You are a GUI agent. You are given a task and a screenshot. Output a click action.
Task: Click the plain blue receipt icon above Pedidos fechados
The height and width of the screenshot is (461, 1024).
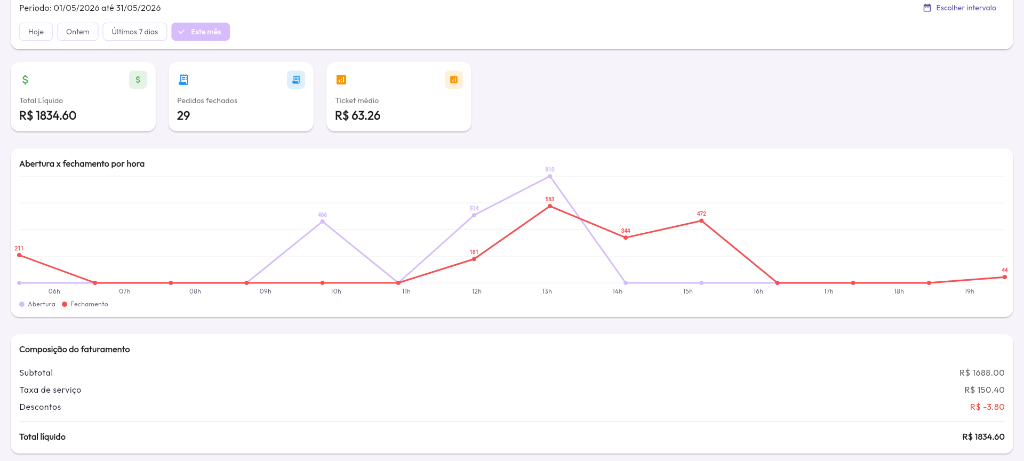coord(184,80)
